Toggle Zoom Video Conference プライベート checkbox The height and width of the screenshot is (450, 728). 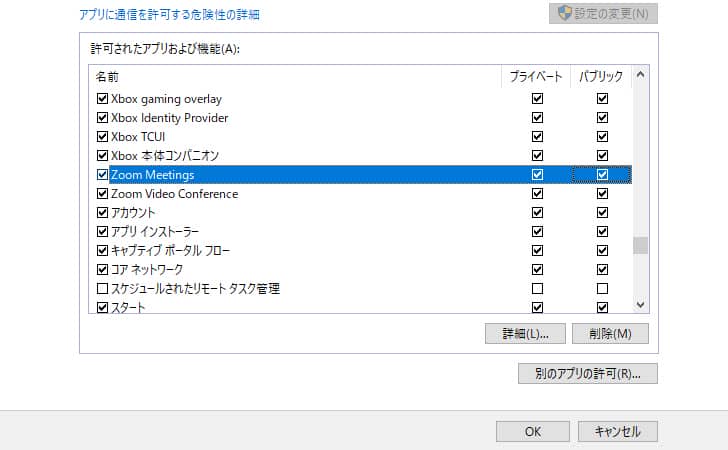point(537,194)
